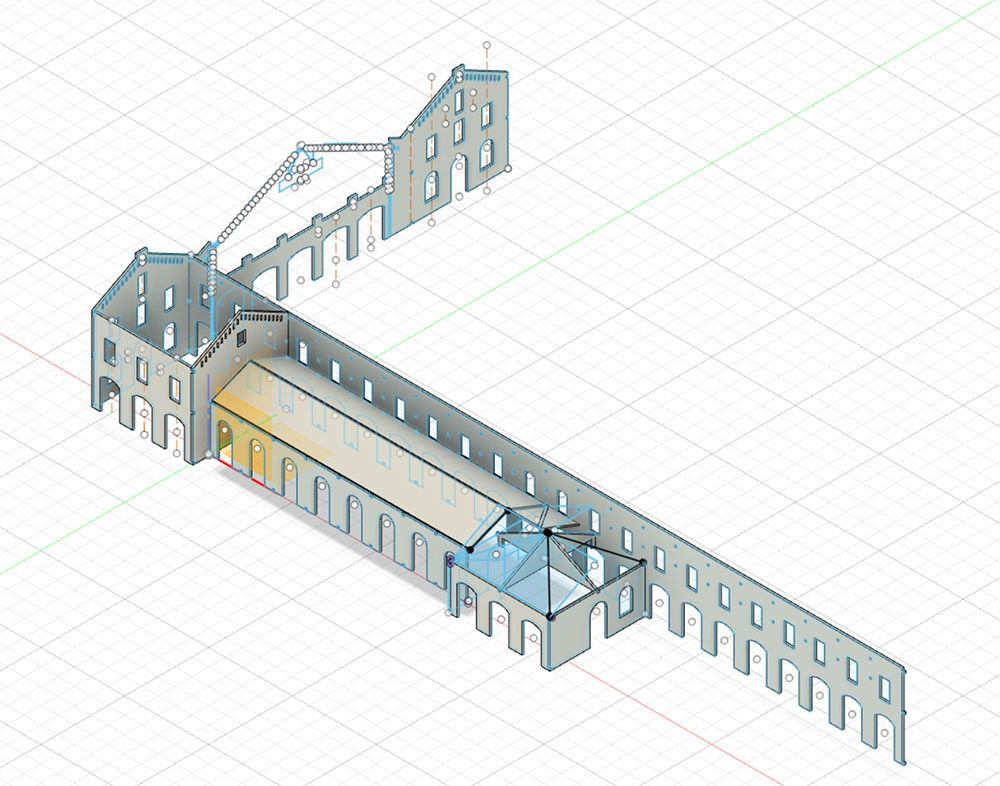Screen dimensions: 1000x786
Task: Click the topmost sketch point above the far gable
Action: [487, 45]
